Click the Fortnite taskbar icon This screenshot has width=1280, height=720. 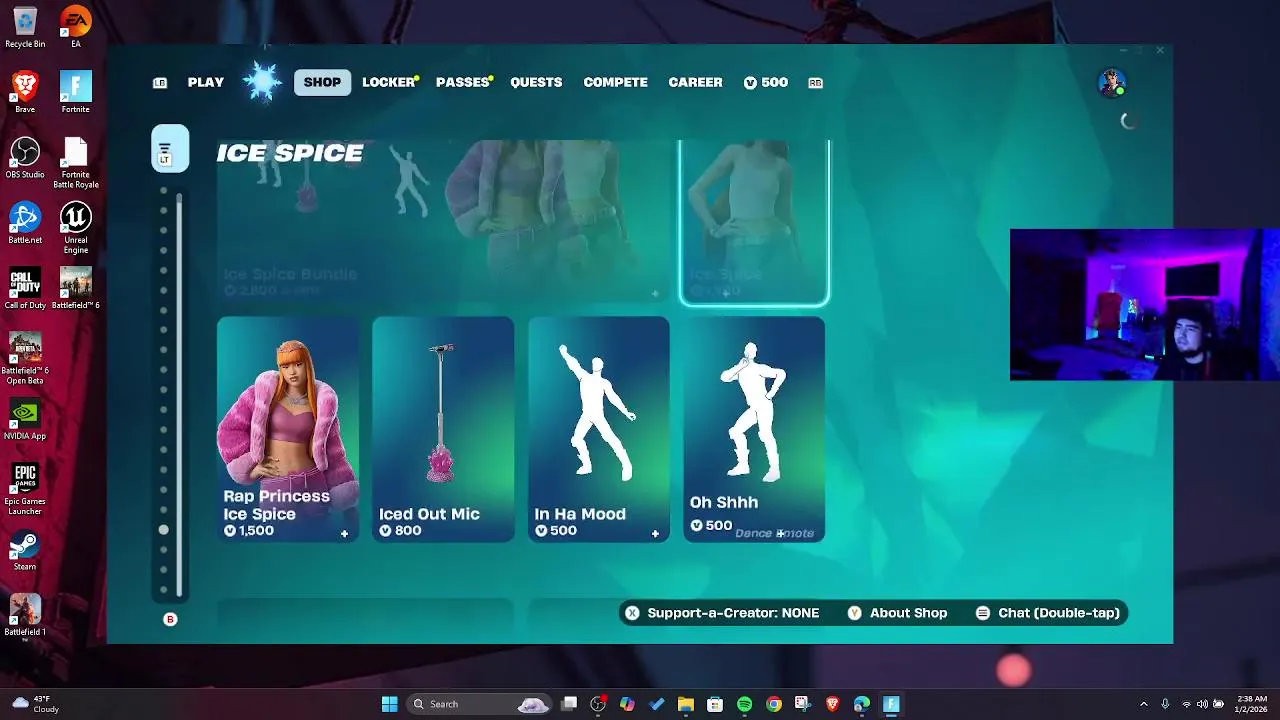891,704
